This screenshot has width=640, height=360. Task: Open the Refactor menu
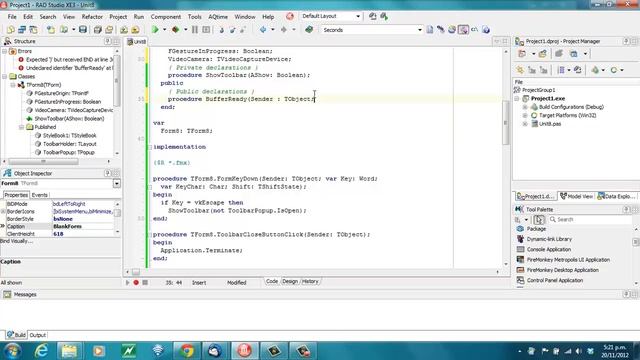pos(92,17)
